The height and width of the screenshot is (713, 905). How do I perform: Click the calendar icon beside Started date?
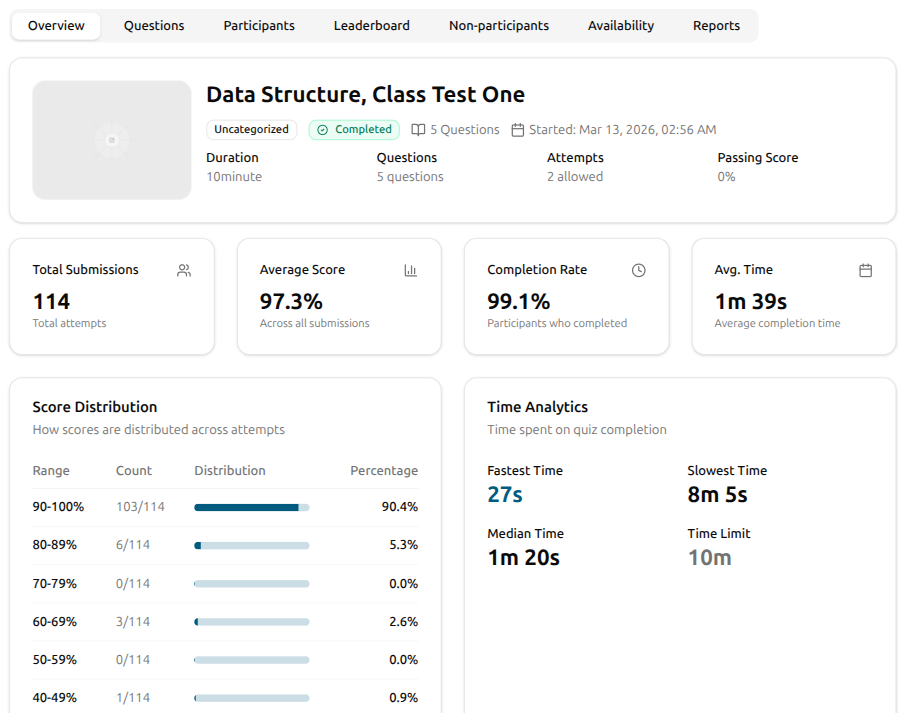pyautogui.click(x=518, y=130)
